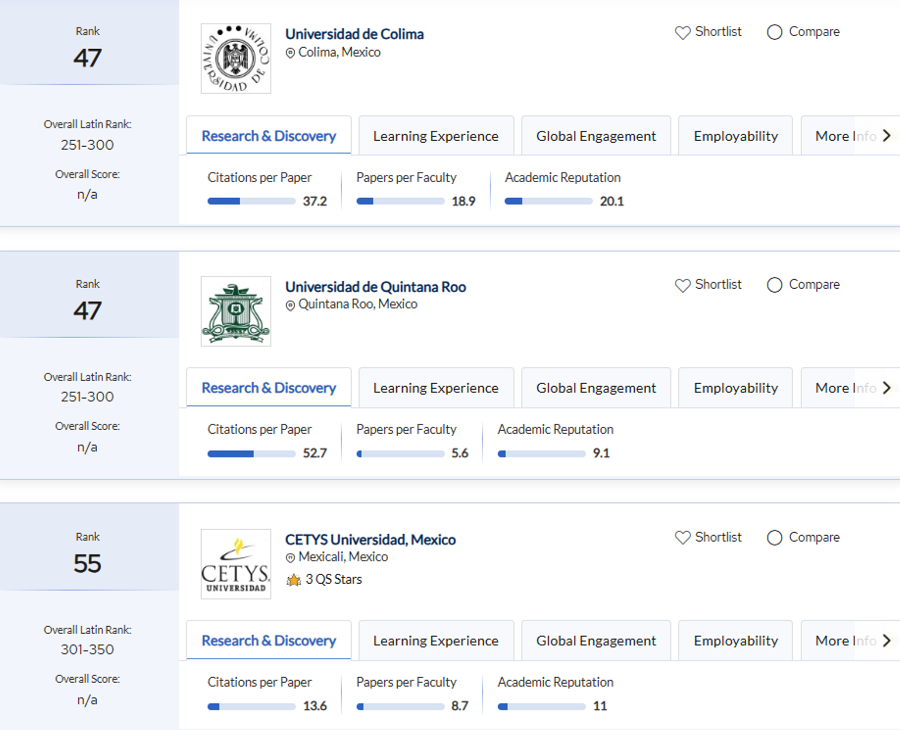The width and height of the screenshot is (900, 730).
Task: Click the heart icon beside CETYS Shortlist
Action: point(682,537)
